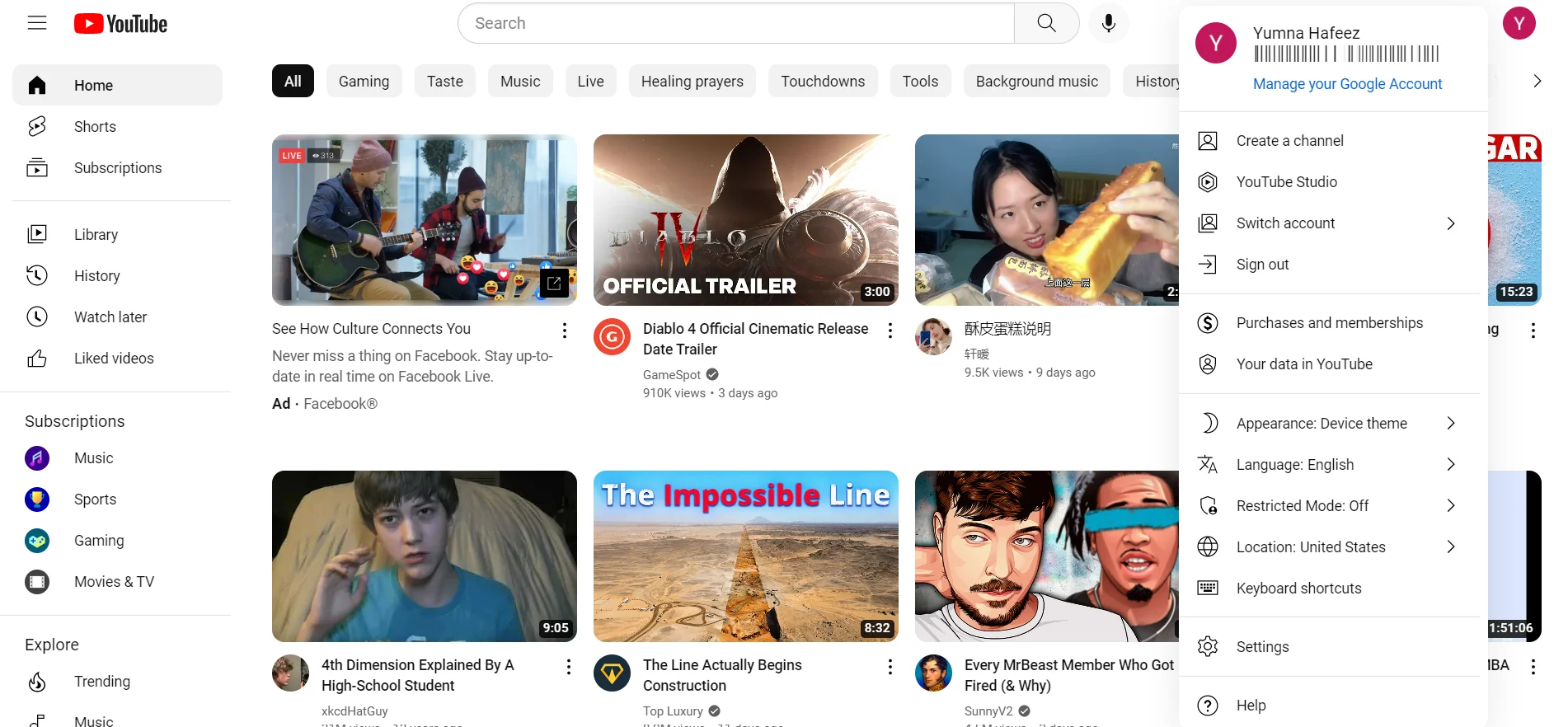The width and height of the screenshot is (1568, 727).
Task: Click the xkcdHatGuy channel avatar
Action: click(x=290, y=673)
